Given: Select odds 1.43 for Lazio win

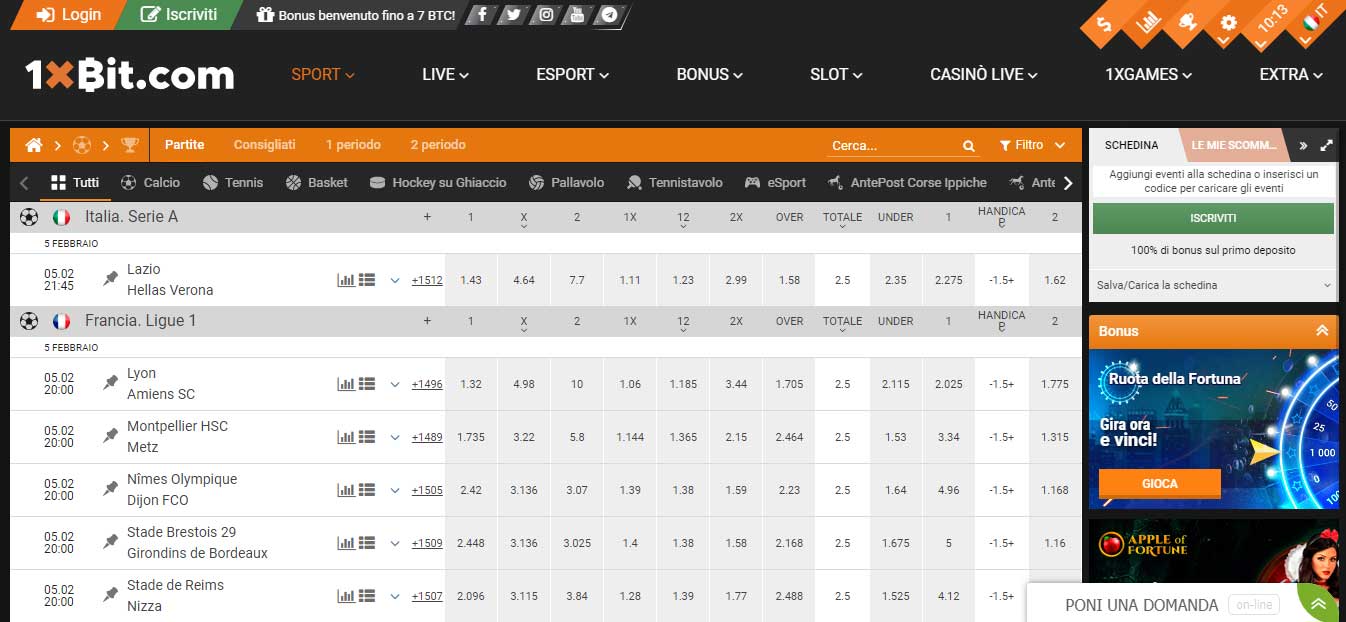Looking at the screenshot, I should 471,280.
